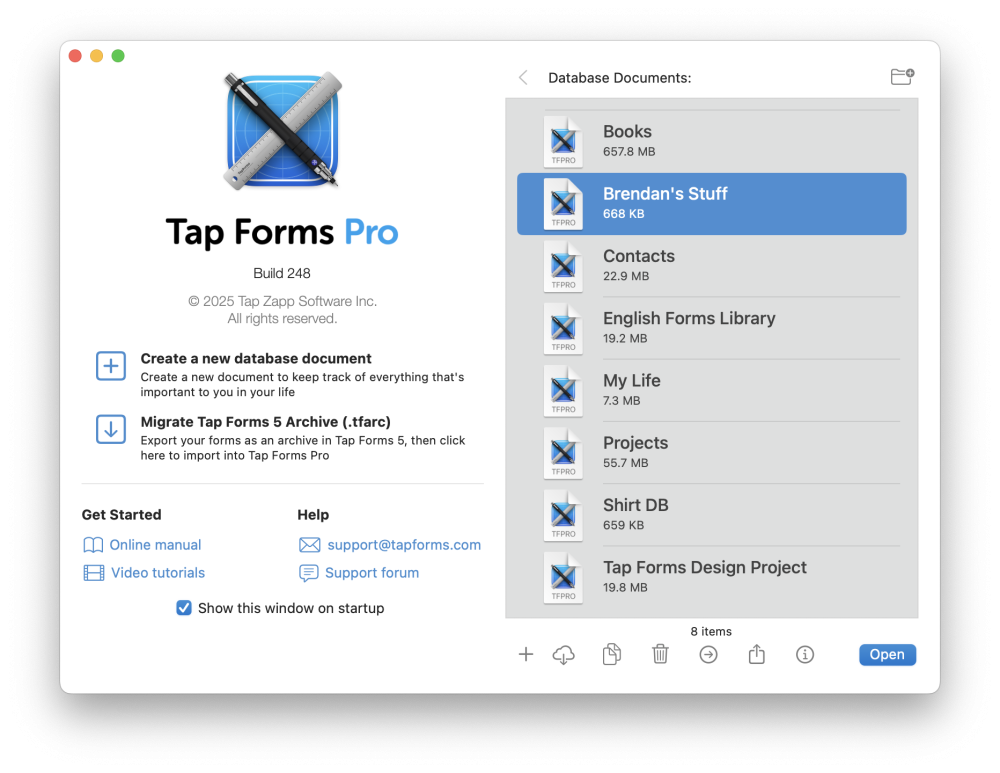
Task: Click the speech bubble icon beside Support forum
Action: point(309,573)
